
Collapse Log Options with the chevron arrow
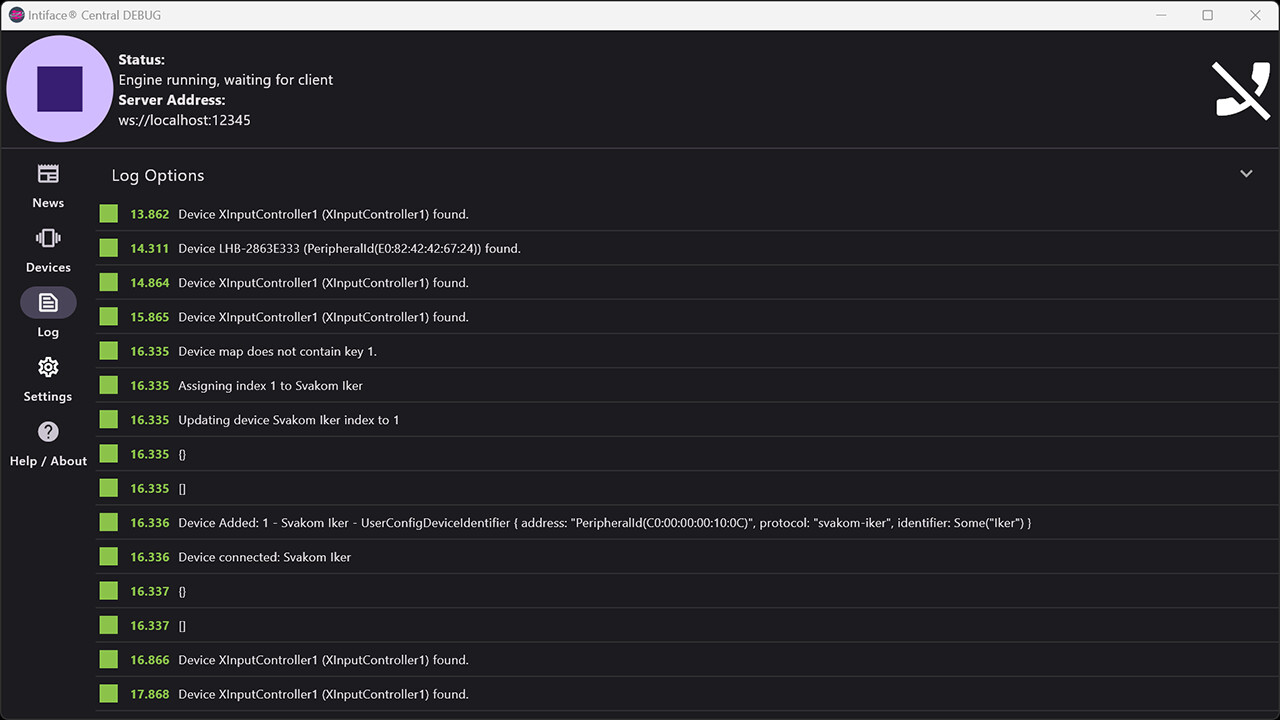click(x=1246, y=173)
